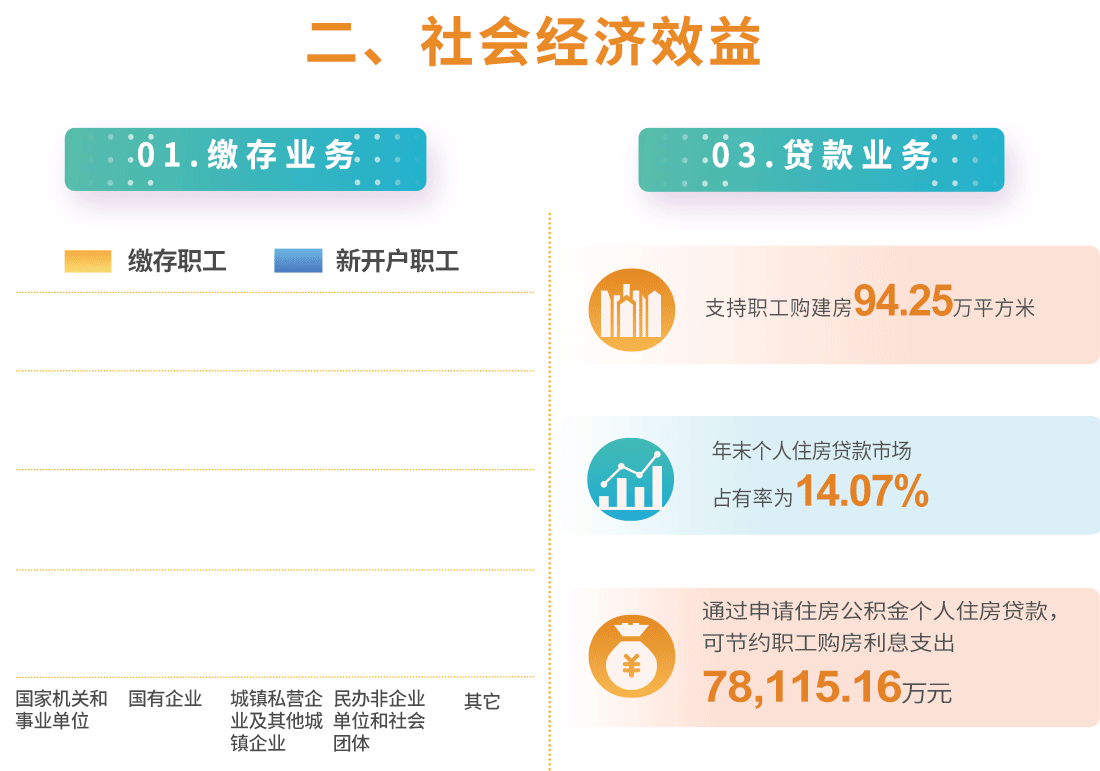Click the 78,115.16 interest savings figure
The height and width of the screenshot is (771, 1100).
pyautogui.click(x=802, y=686)
